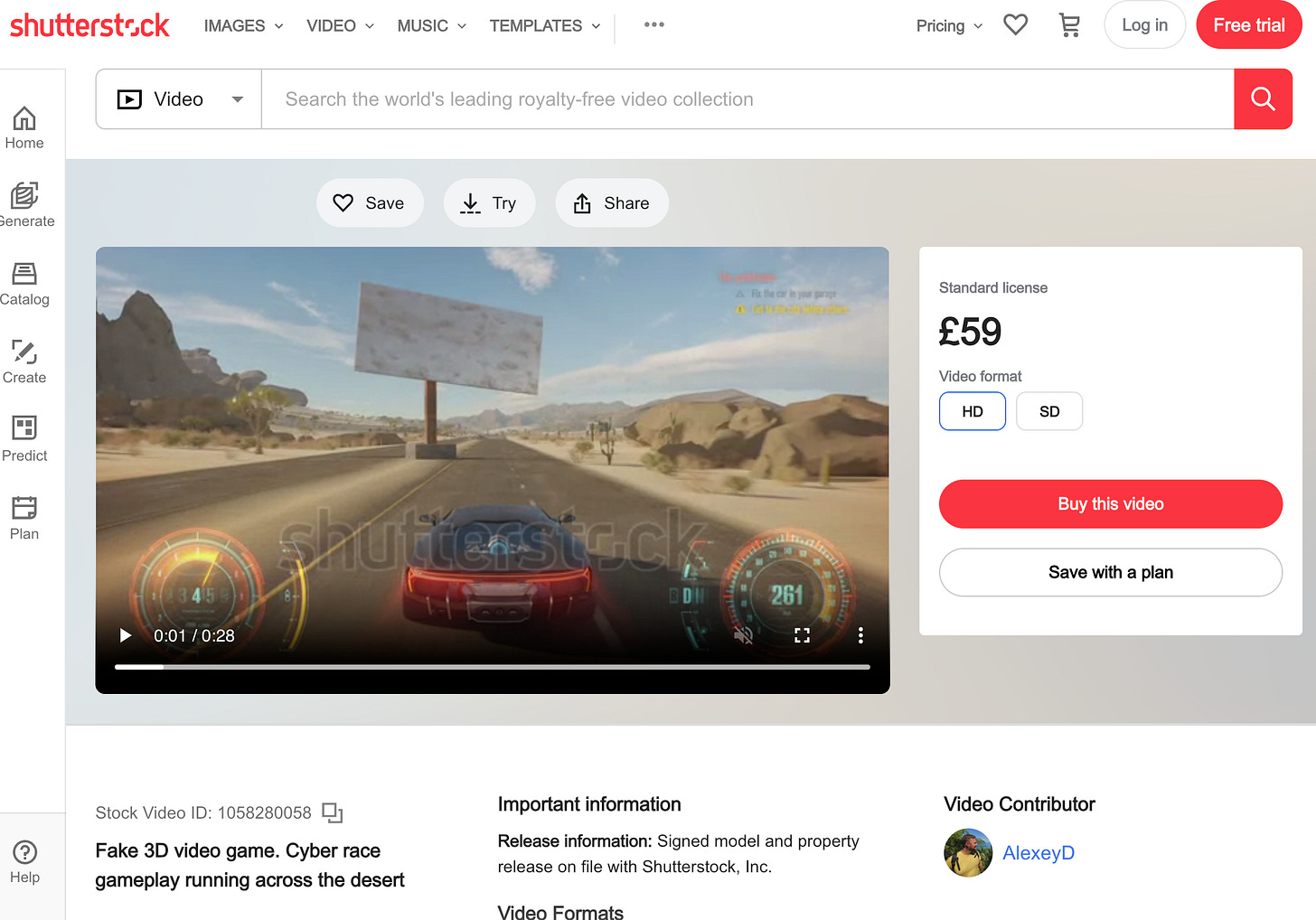
Task: Click the Important information heading
Action: pyautogui.click(x=589, y=804)
